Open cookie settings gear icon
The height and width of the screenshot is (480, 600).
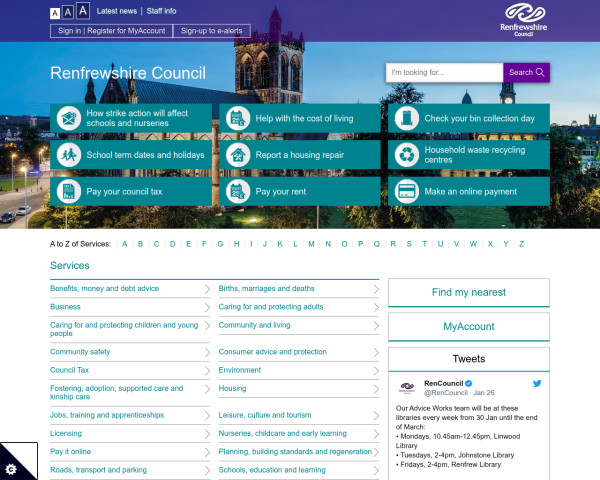11,469
